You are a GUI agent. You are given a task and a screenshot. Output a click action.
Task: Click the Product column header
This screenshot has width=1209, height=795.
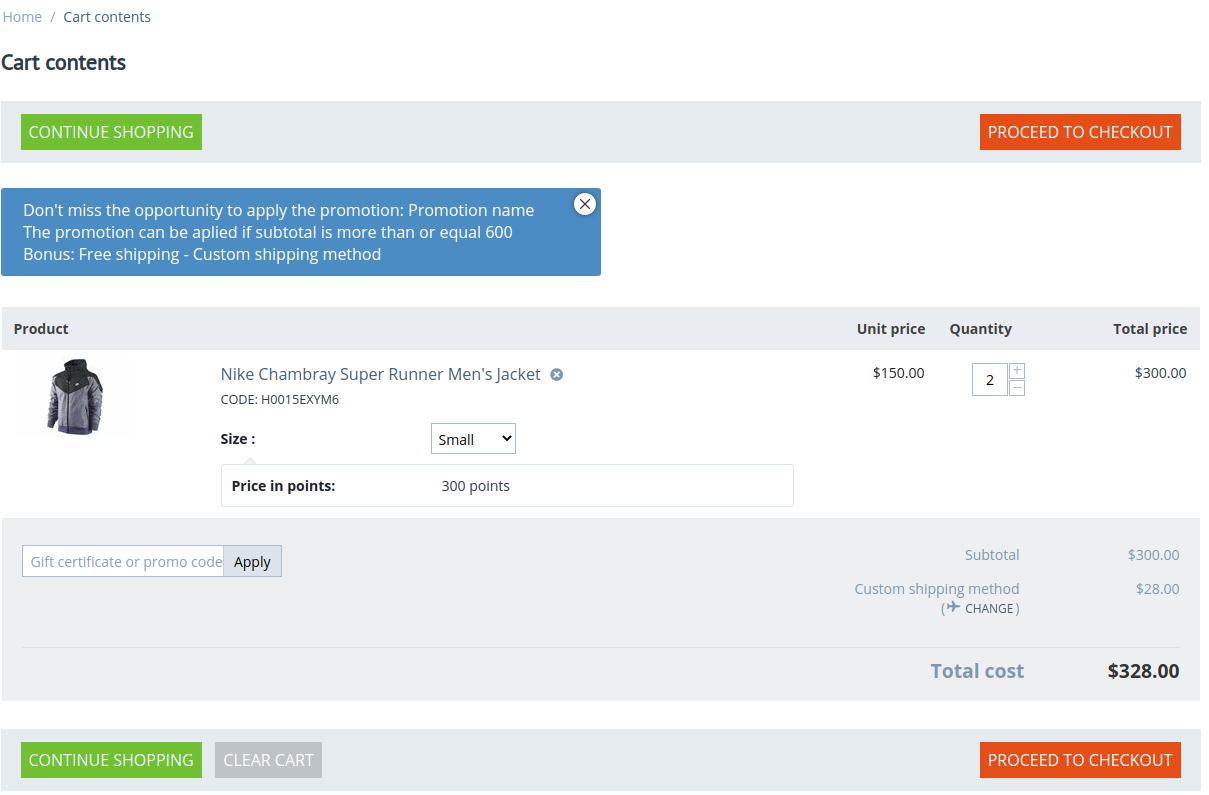tap(41, 329)
